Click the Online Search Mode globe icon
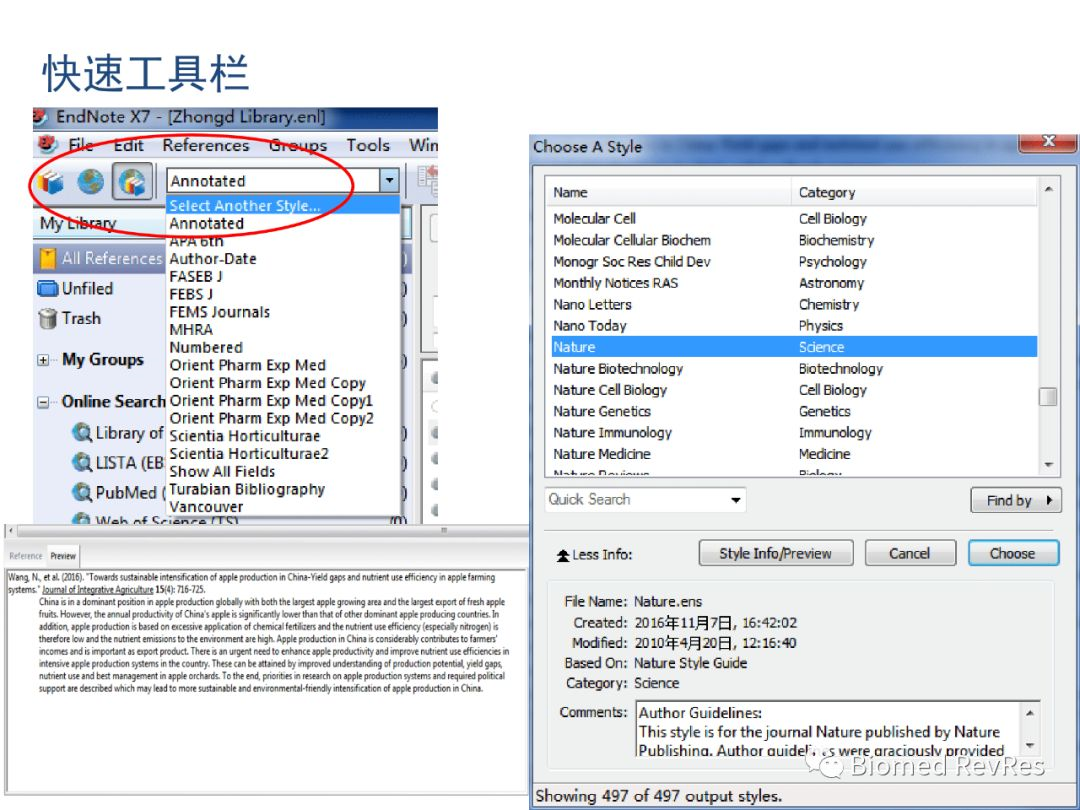Viewport: 1080px width, 810px height. tap(90, 182)
